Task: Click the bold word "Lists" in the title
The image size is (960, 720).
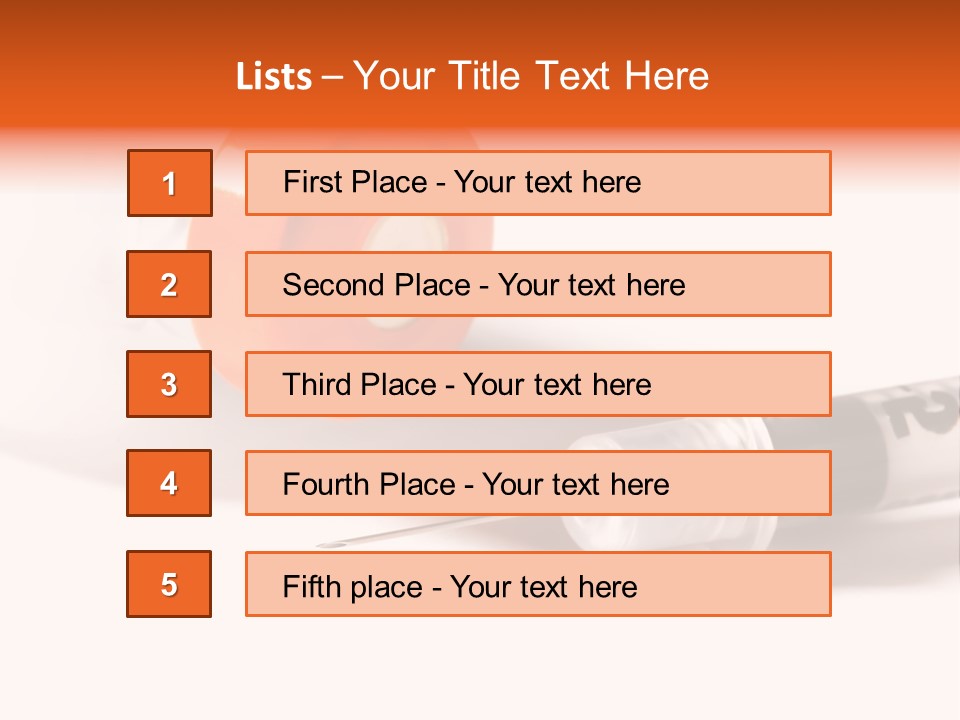Action: click(x=274, y=77)
